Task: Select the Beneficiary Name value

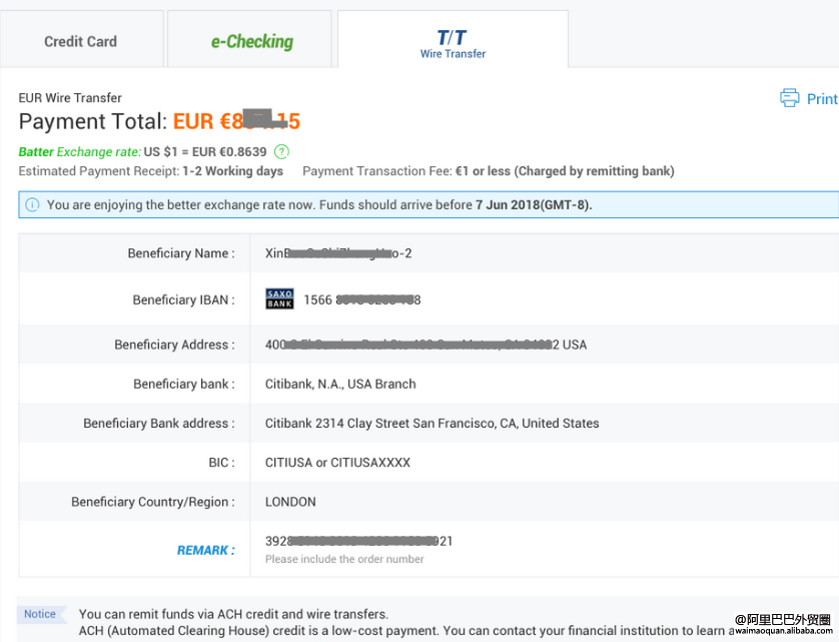Action: point(338,253)
